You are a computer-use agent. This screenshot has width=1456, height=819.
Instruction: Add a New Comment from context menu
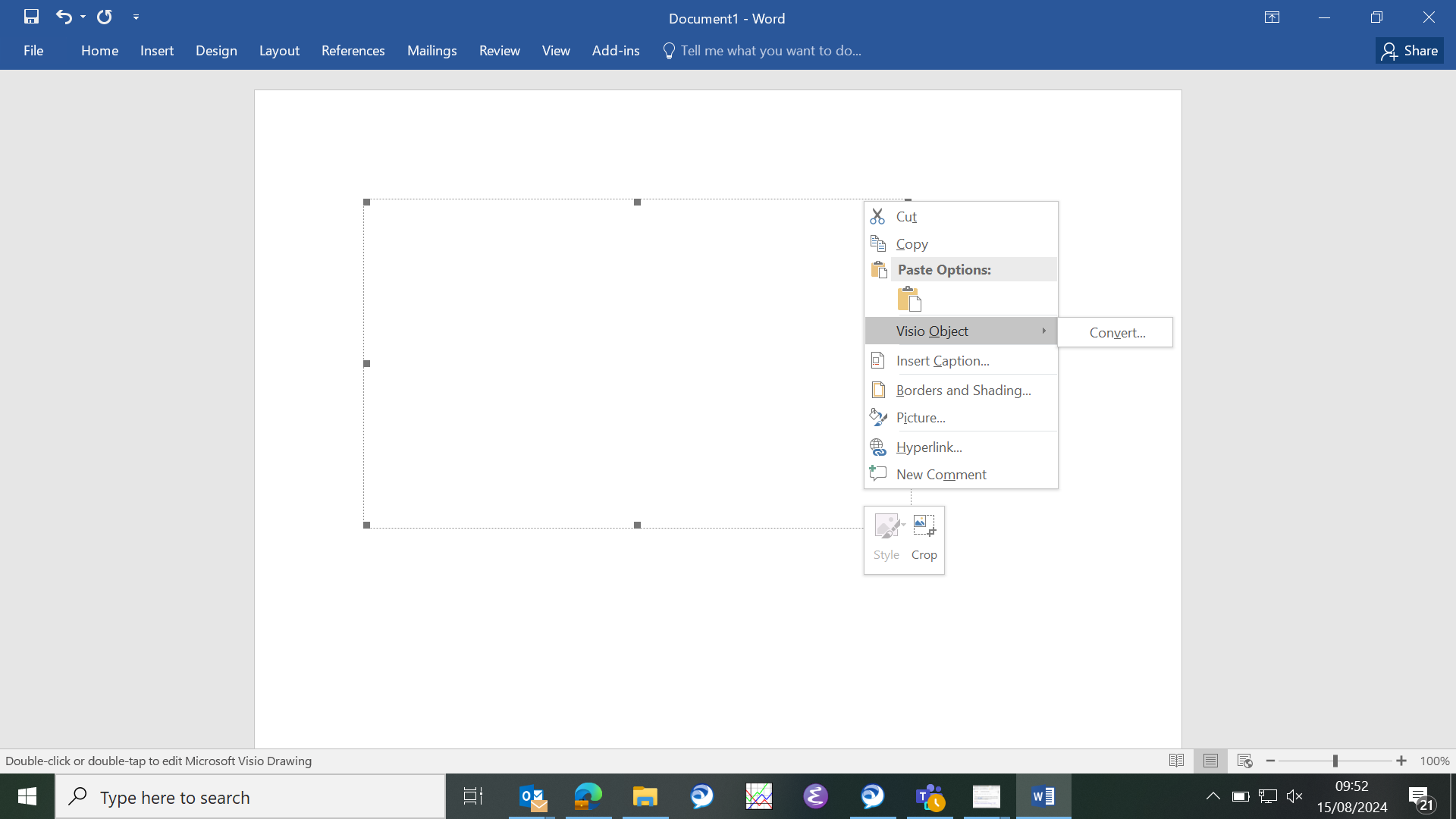click(x=961, y=475)
